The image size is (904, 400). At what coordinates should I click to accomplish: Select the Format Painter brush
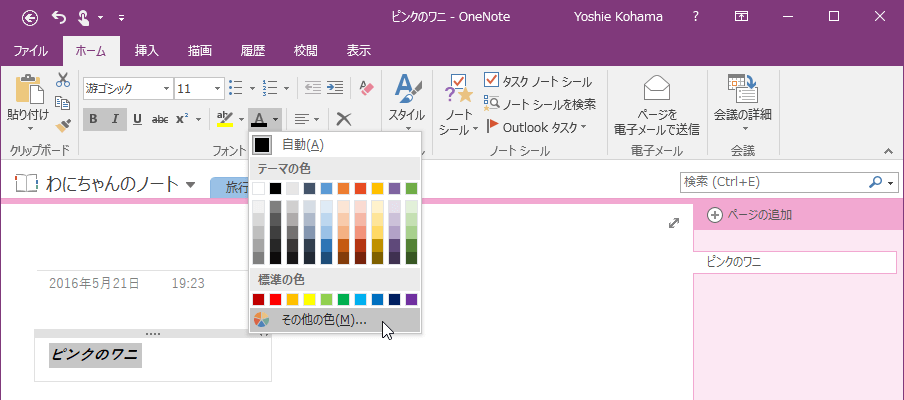62,125
